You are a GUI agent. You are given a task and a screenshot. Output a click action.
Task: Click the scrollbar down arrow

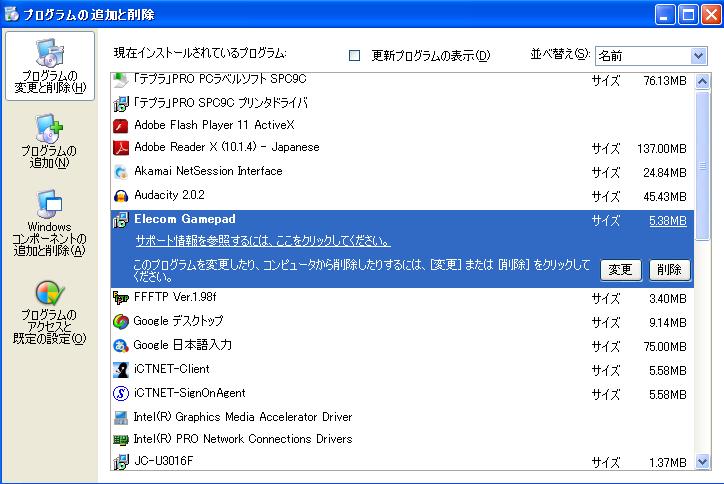702,461
